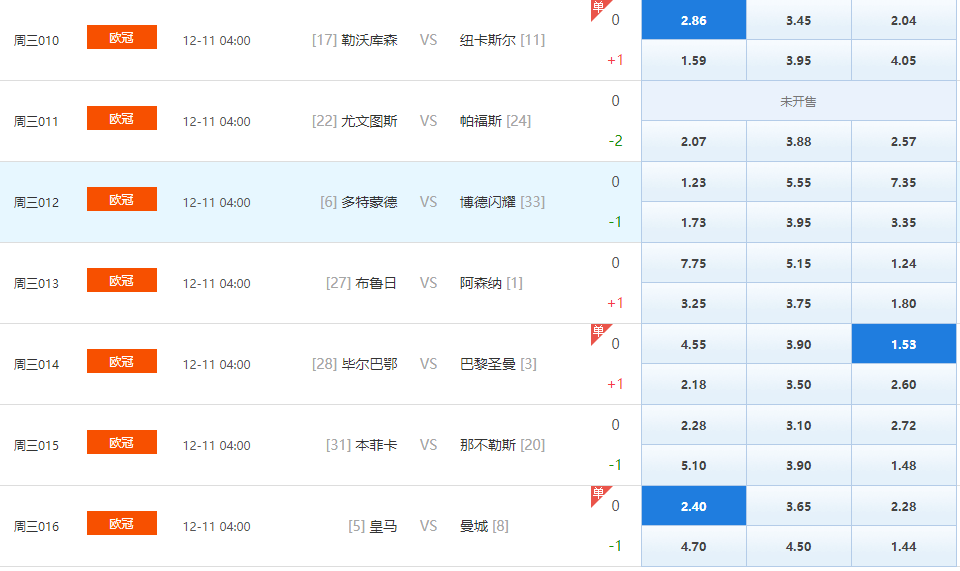
Task: Open team page for 那不勒斯
Action: [487, 445]
